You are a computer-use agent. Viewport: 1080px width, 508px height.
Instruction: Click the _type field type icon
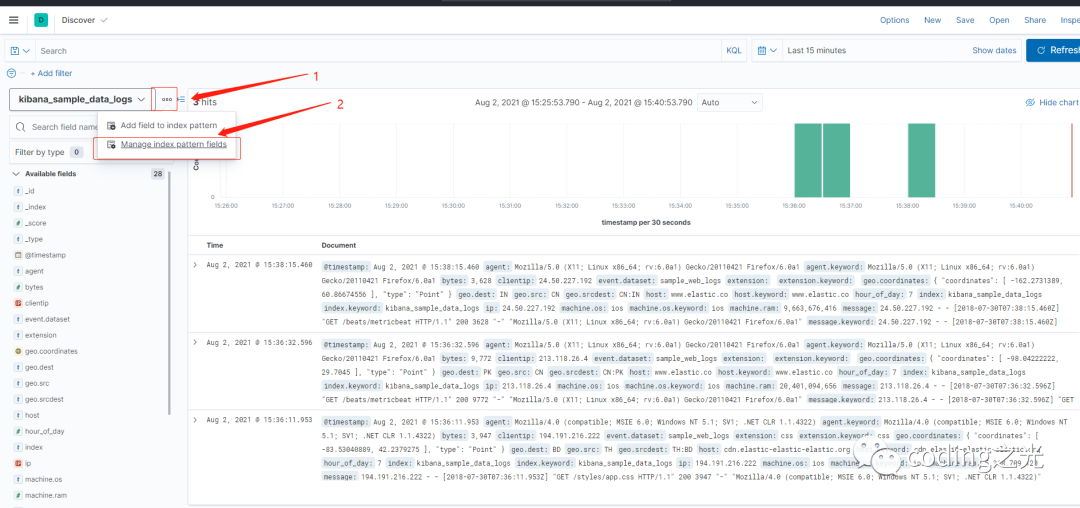(x=18, y=239)
